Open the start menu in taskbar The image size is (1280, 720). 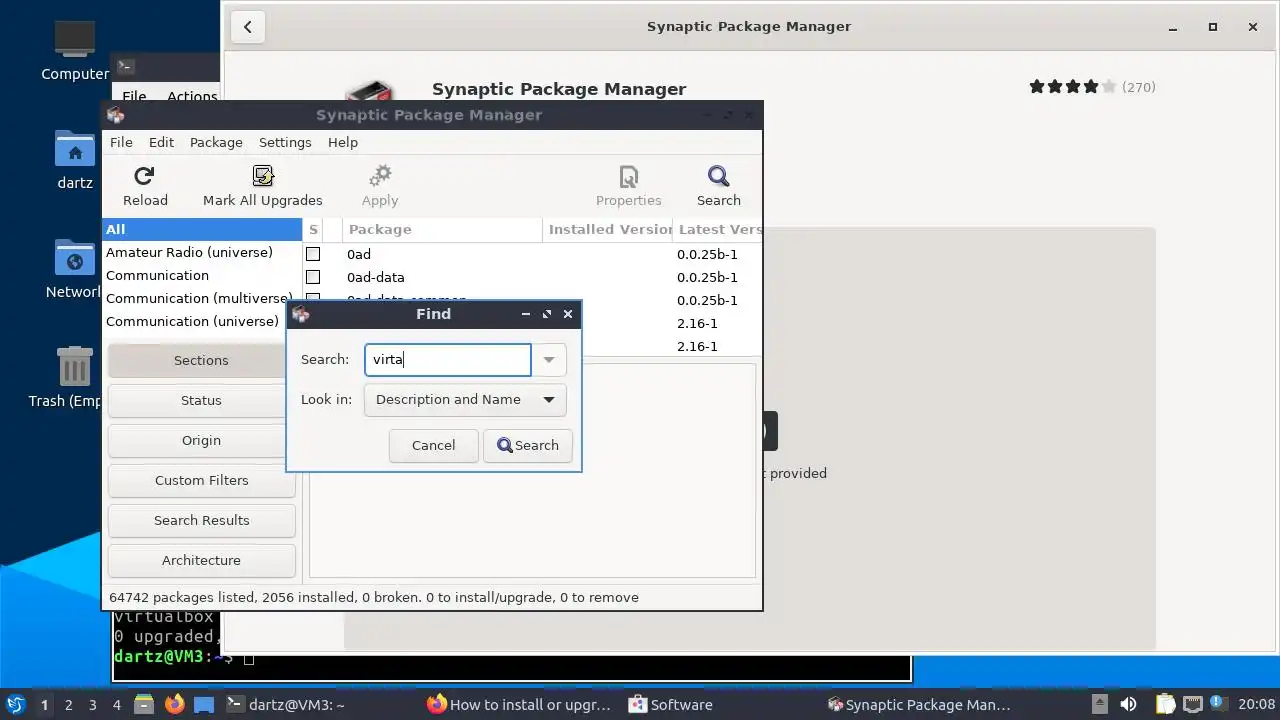(15, 705)
